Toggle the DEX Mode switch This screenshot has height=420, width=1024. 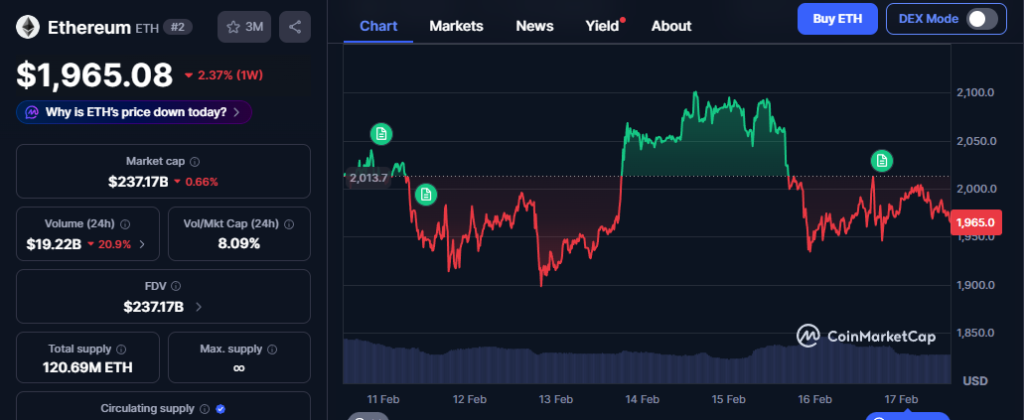point(981,18)
